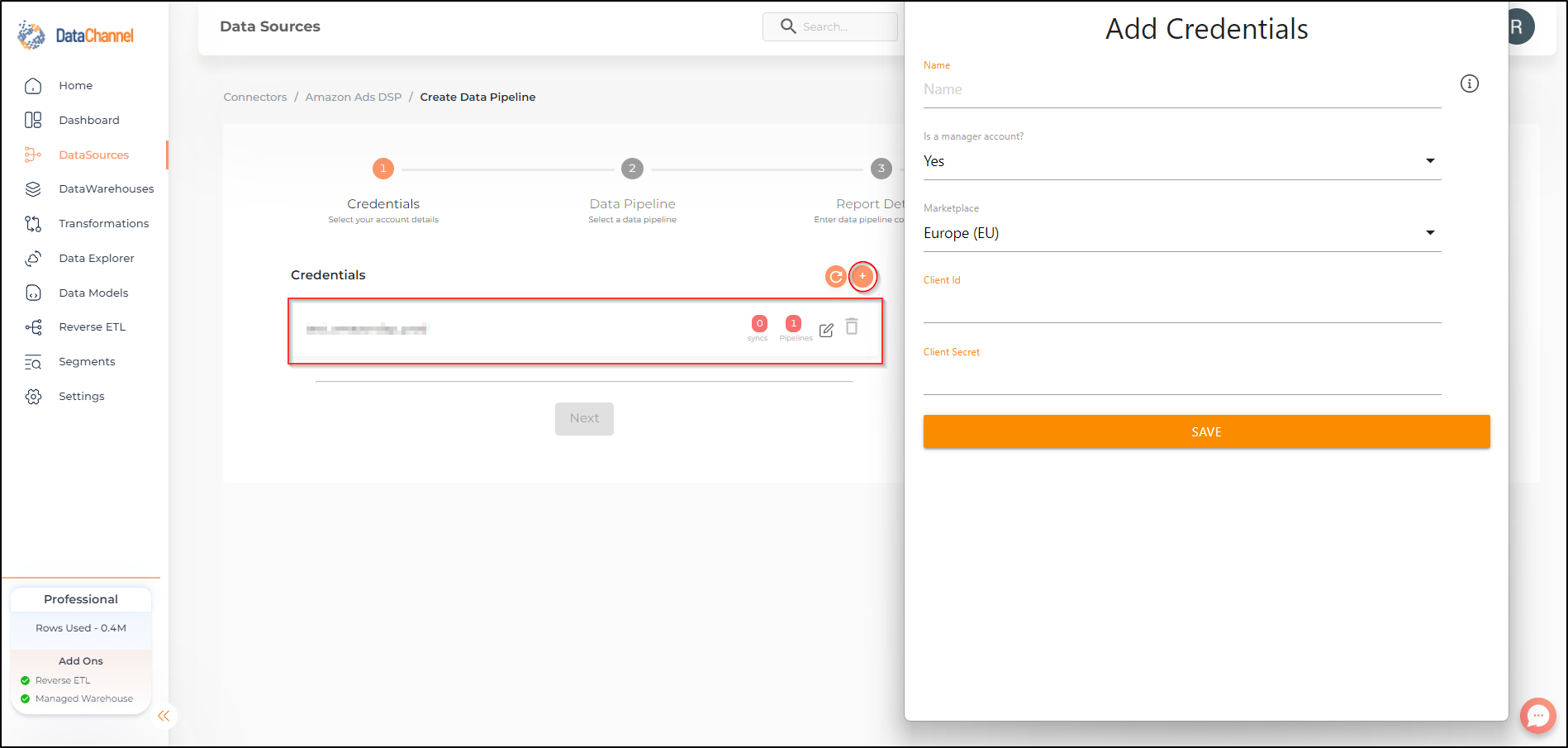
Task: Click the Professional plan label
Action: [x=81, y=599]
